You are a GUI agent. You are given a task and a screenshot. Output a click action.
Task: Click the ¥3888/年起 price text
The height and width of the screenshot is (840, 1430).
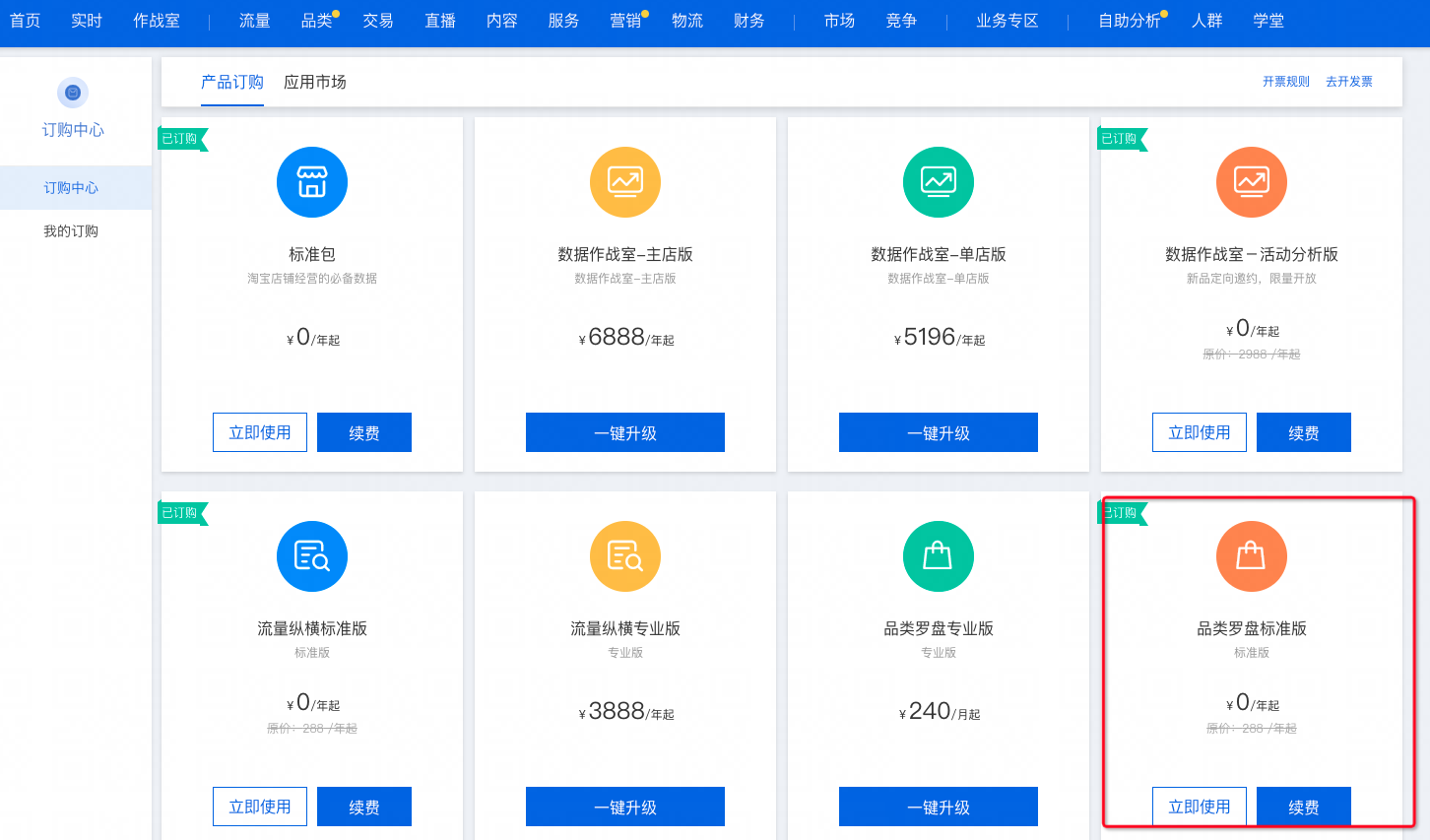click(626, 711)
